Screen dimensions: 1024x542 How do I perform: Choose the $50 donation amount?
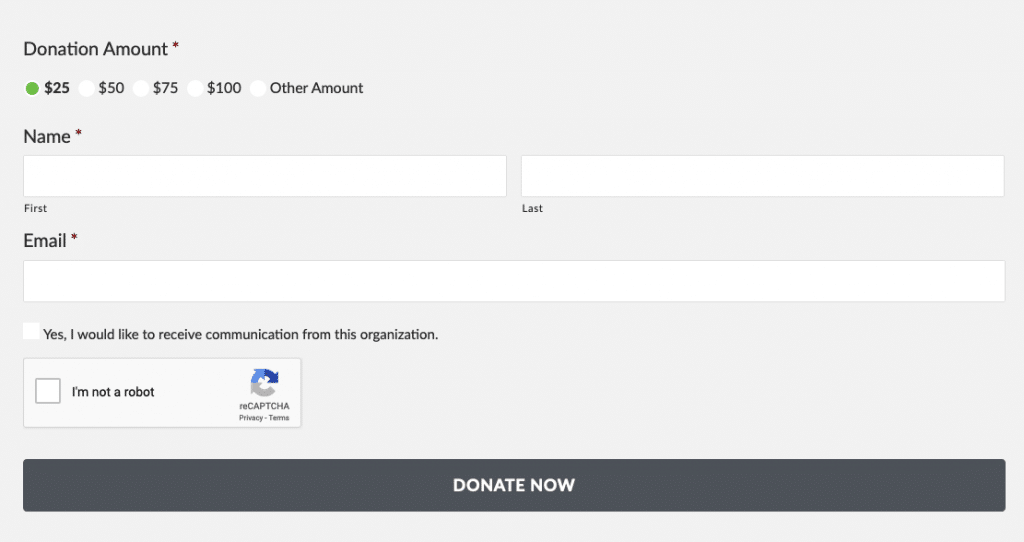pos(86,88)
